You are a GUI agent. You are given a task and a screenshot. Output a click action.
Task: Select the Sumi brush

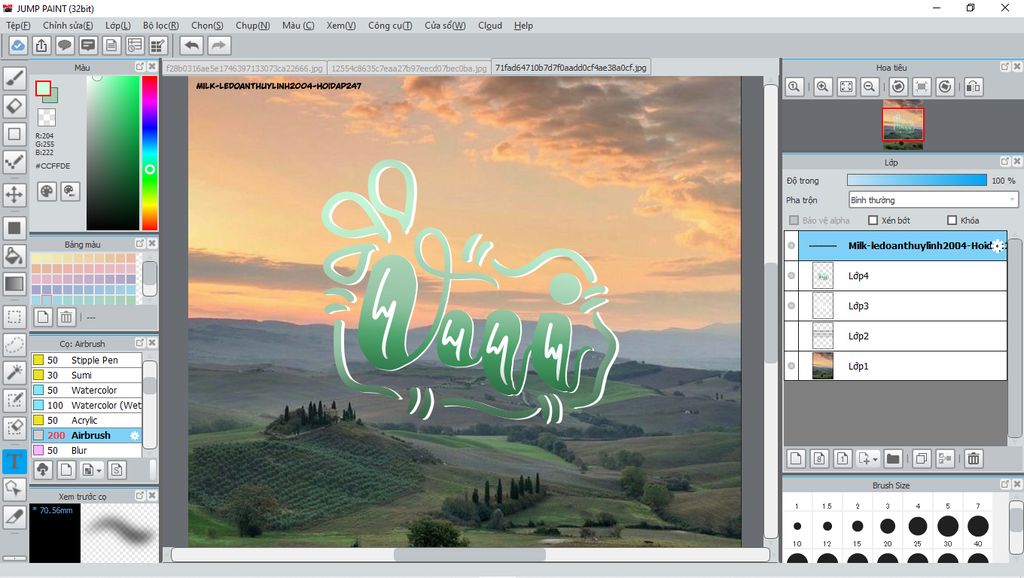[86, 375]
